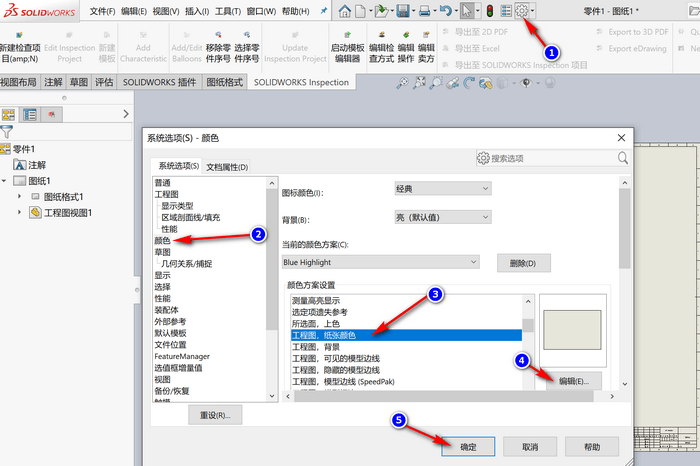Image resolution: width=700 pixels, height=466 pixels.
Task: Open Options via the gear icon
Action: tap(521, 11)
